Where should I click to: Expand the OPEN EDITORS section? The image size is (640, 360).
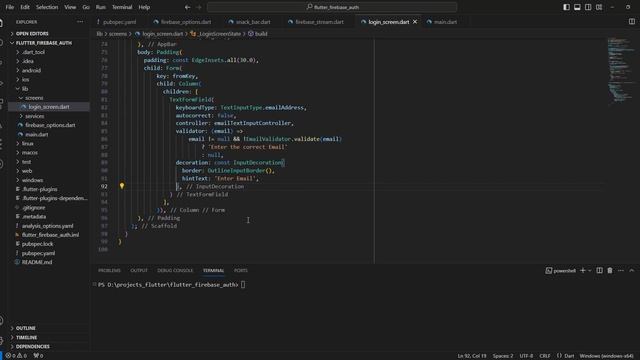point(32,33)
